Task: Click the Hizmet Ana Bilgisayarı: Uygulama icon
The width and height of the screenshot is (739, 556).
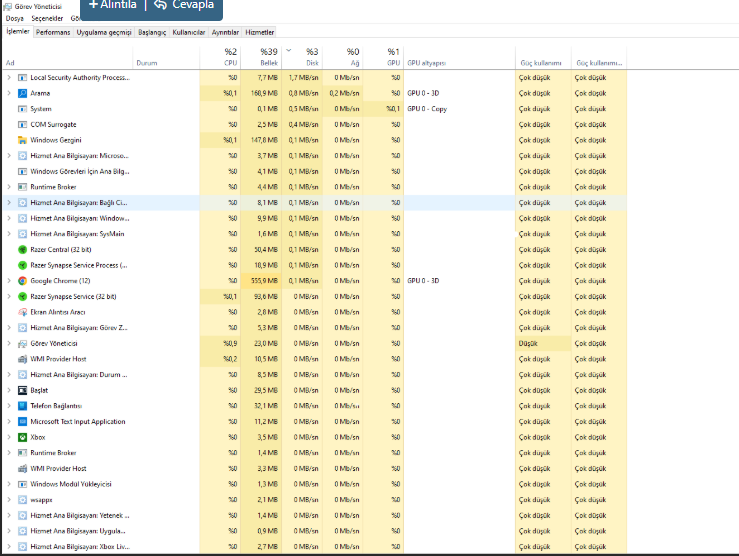Action: coord(22,531)
